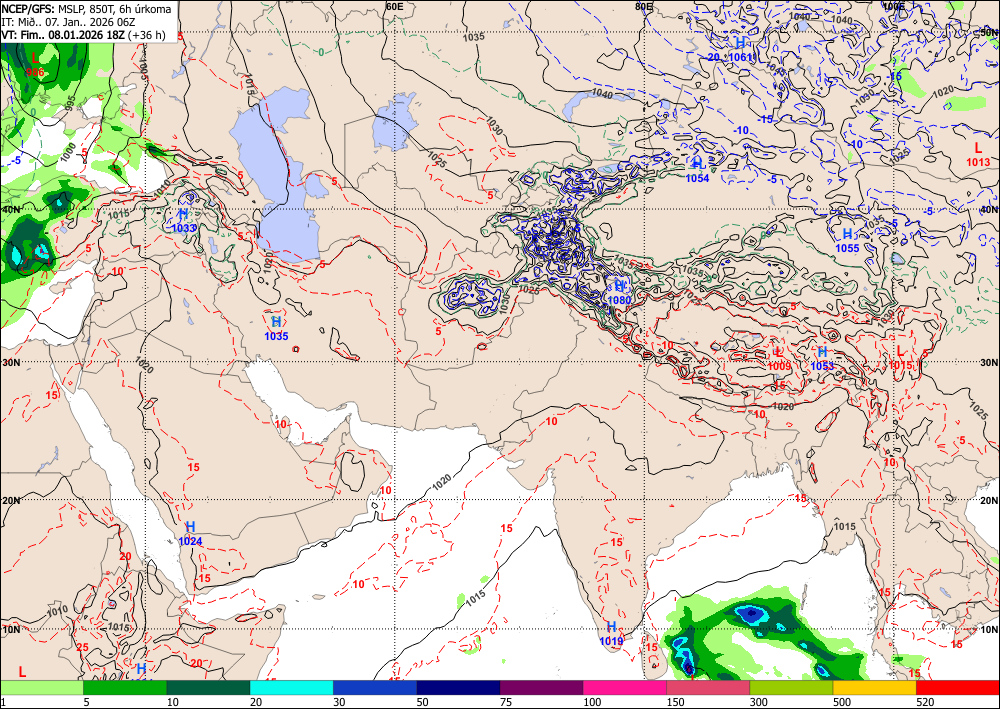Pick the dark green 10–20 mm legend swatch
Screen dimensions: 1000x709
208,687
